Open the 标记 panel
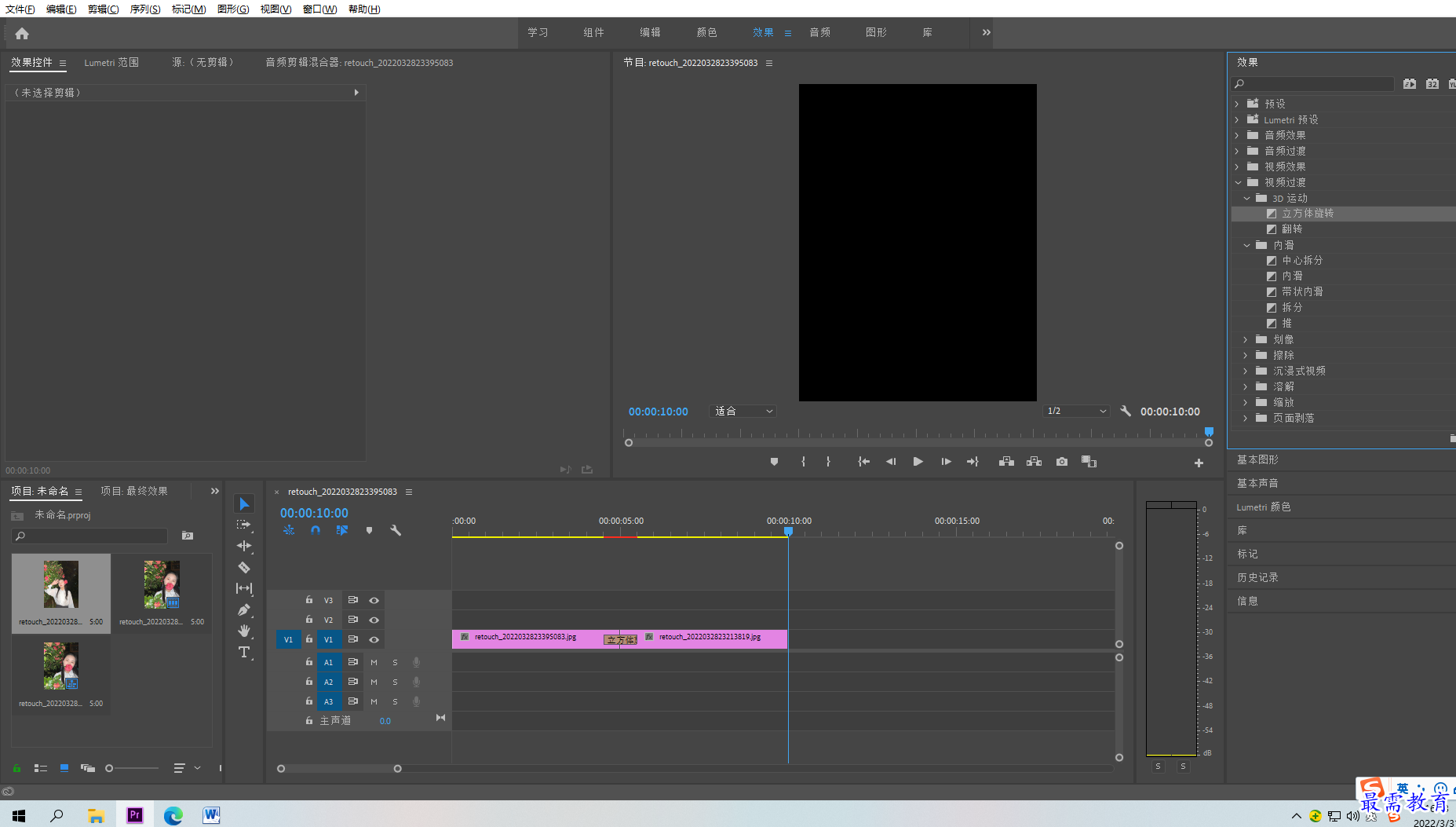The width and height of the screenshot is (1456, 827). point(1247,554)
